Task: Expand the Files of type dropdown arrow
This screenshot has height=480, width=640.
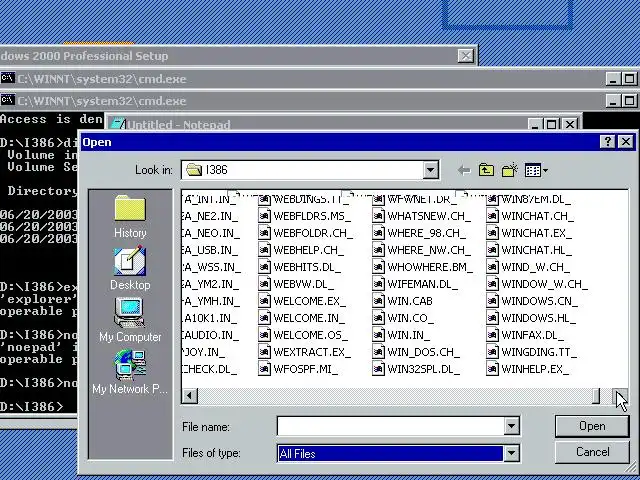Action: (511, 453)
